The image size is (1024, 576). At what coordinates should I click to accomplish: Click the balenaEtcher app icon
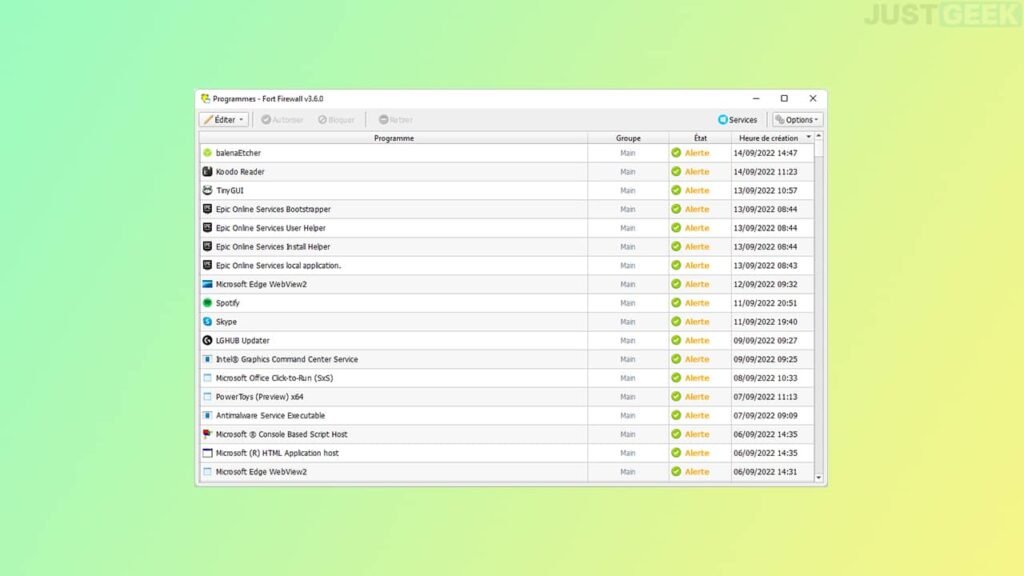coord(207,153)
